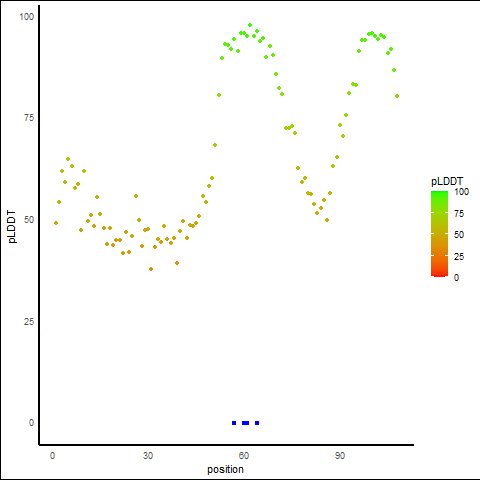This screenshot has width=480, height=480.
Task: Click the highest green data point
Action: point(250,25)
